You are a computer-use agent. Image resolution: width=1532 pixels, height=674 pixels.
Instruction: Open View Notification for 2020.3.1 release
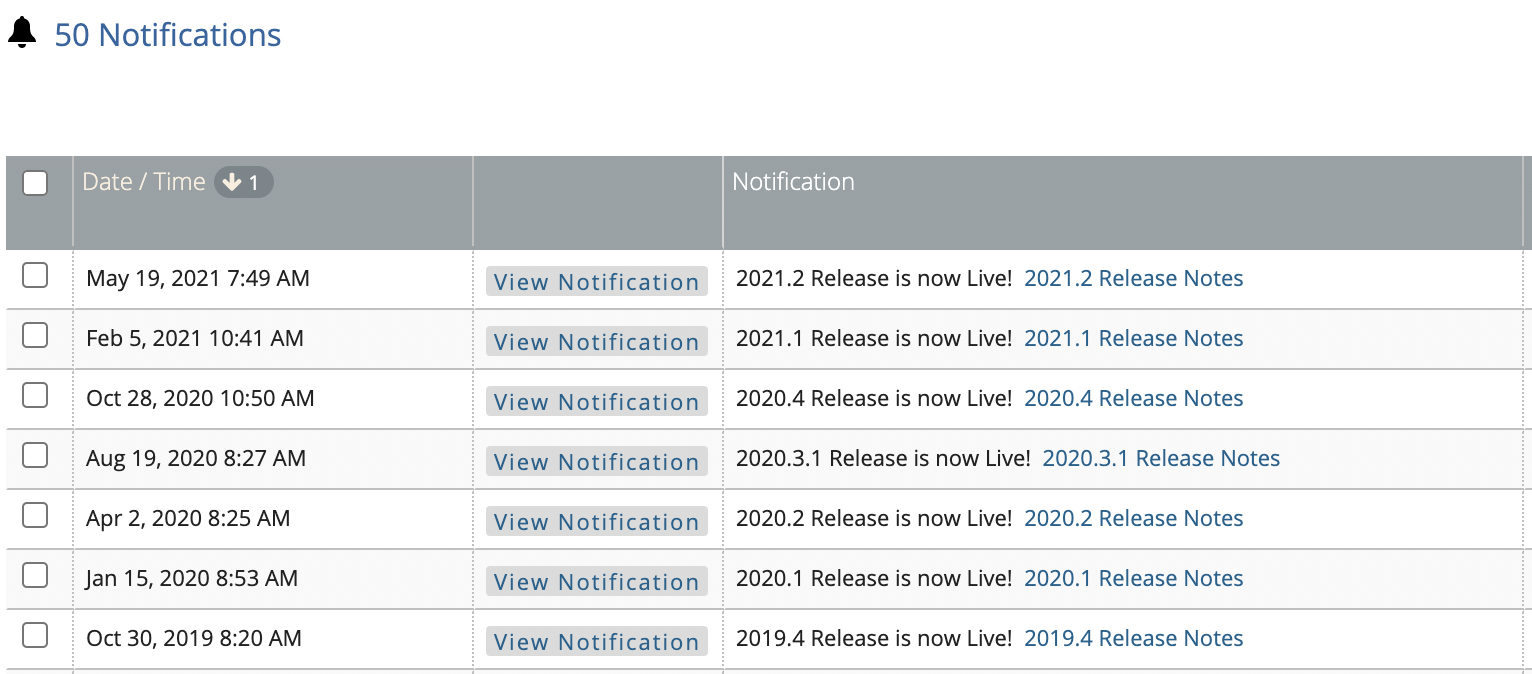(x=597, y=462)
